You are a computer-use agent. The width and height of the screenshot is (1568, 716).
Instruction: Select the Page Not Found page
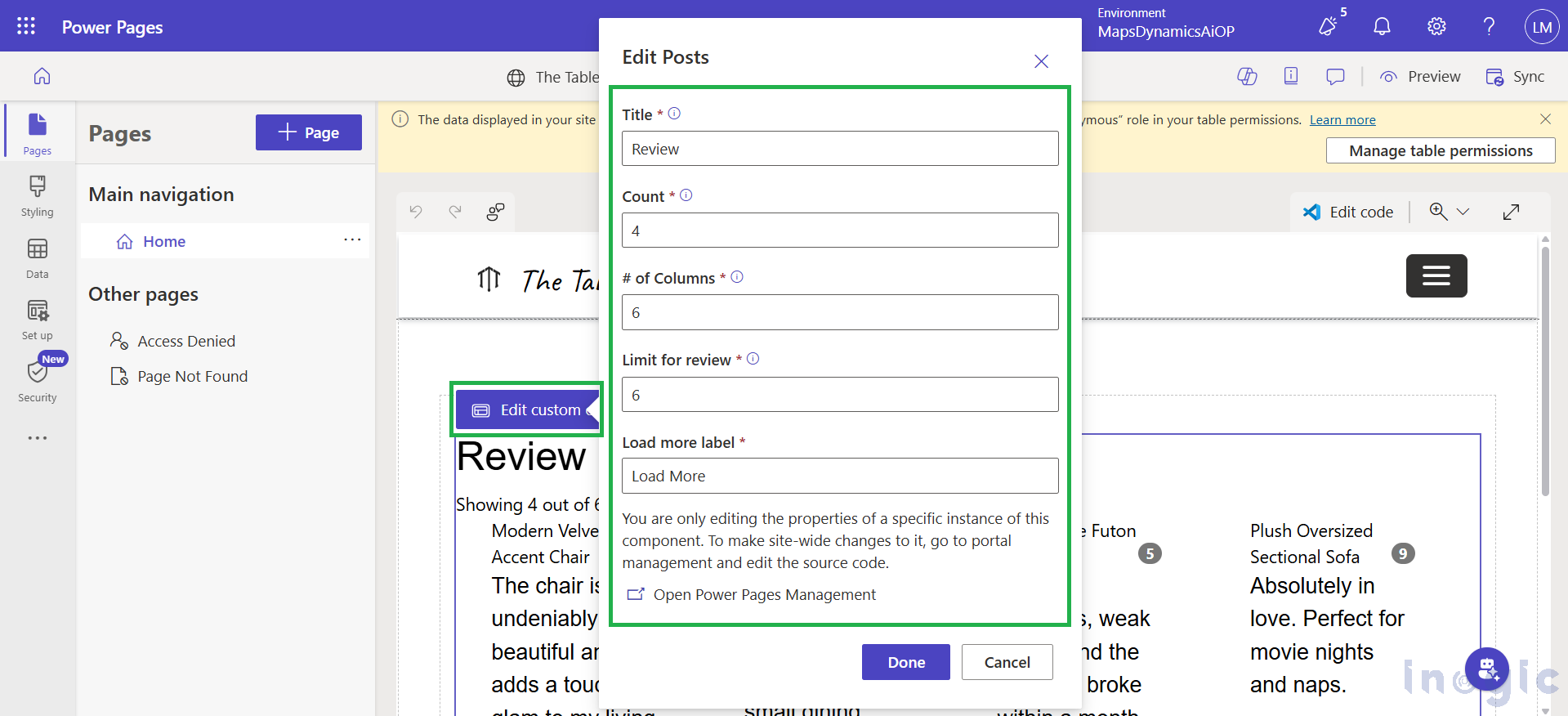click(192, 377)
